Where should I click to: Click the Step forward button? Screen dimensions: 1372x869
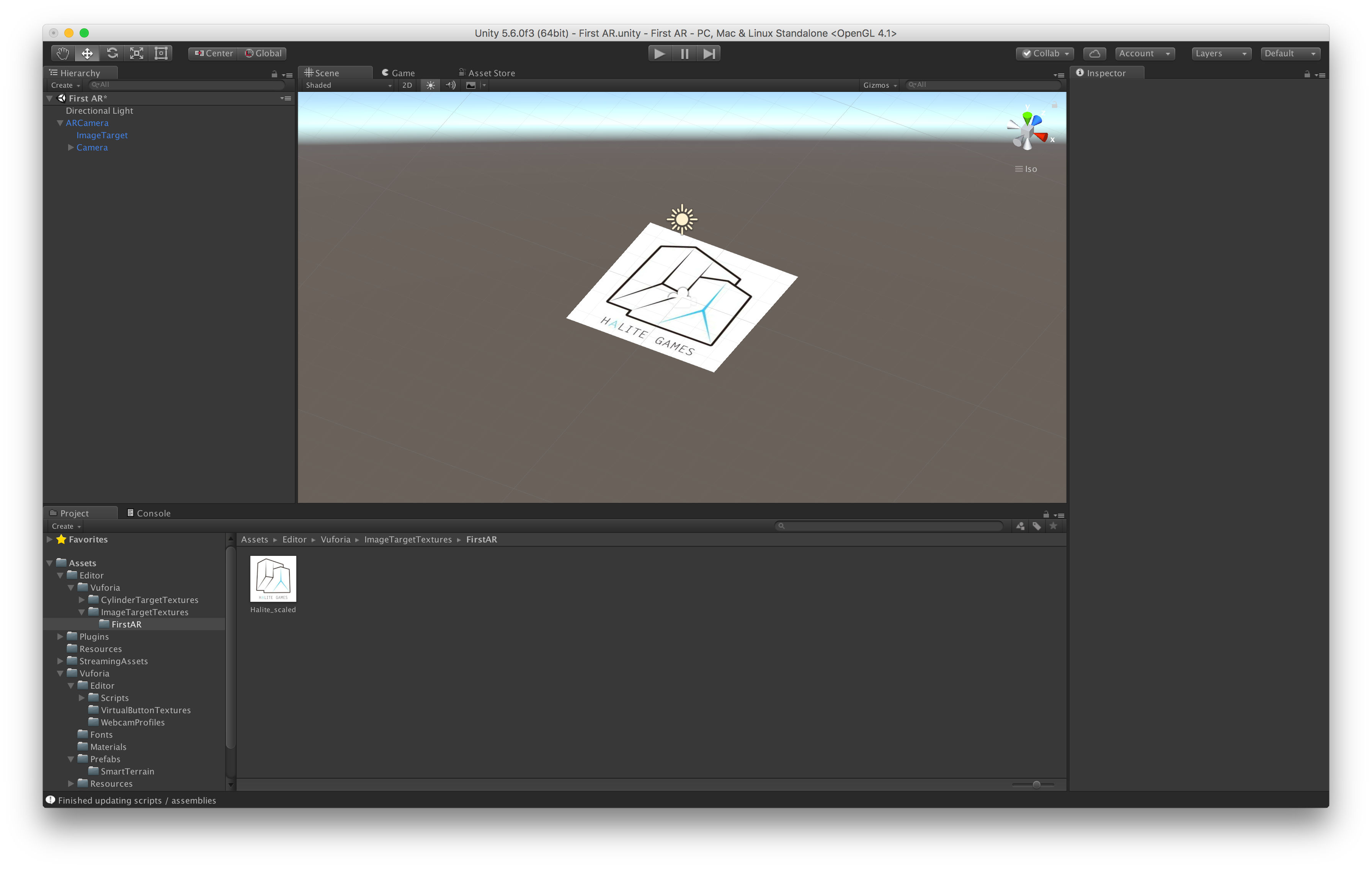pyautogui.click(x=709, y=54)
